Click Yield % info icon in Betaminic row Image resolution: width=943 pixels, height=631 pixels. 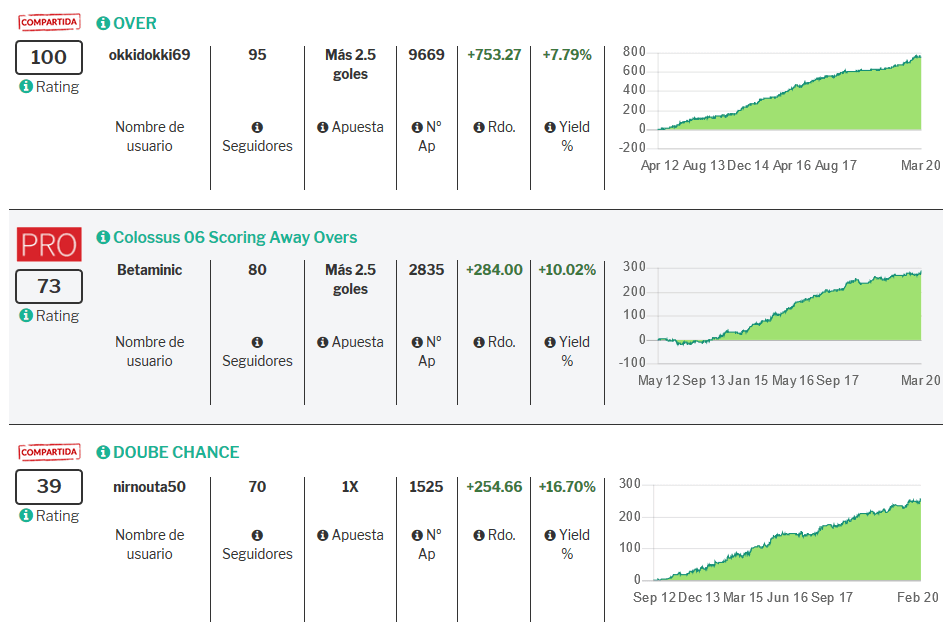[550, 342]
